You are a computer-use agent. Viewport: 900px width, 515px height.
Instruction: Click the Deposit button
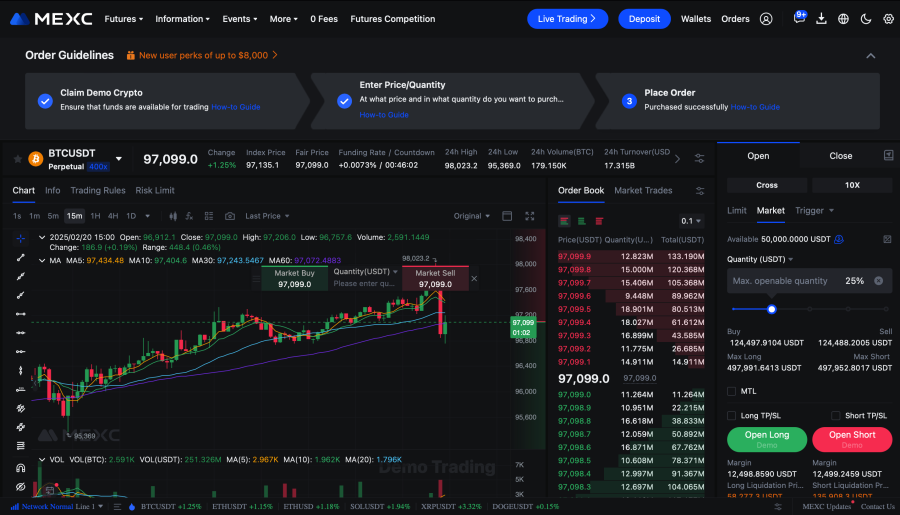pyautogui.click(x=644, y=19)
